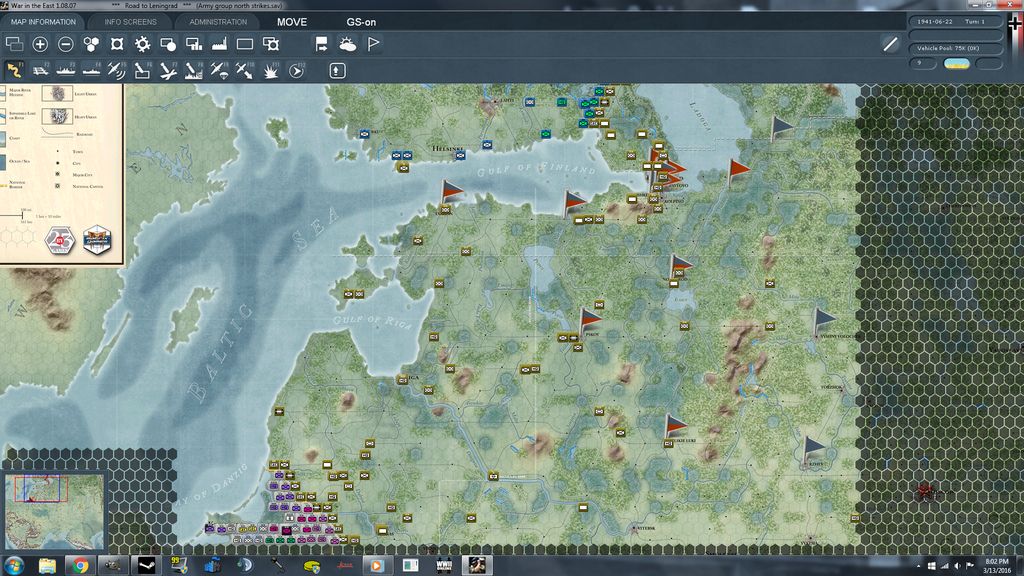Image resolution: width=1024 pixels, height=576 pixels.
Task: Click the diagonal line round button
Action: [x=890, y=44]
